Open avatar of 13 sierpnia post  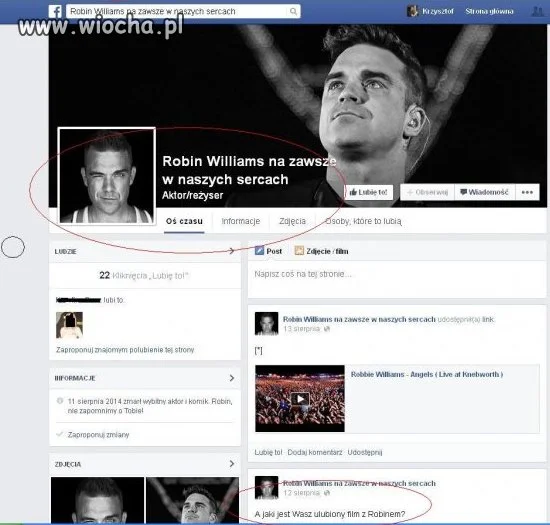coord(266,323)
